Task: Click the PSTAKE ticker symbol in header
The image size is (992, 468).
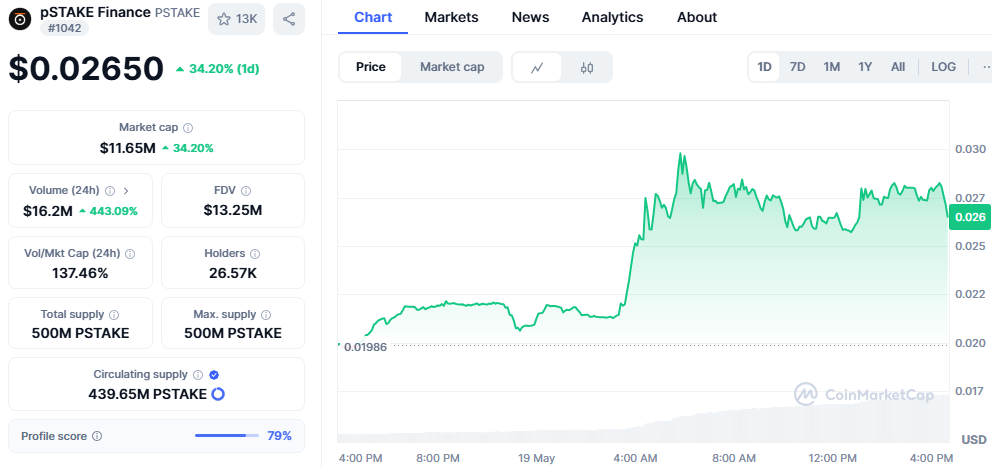Action: point(177,12)
